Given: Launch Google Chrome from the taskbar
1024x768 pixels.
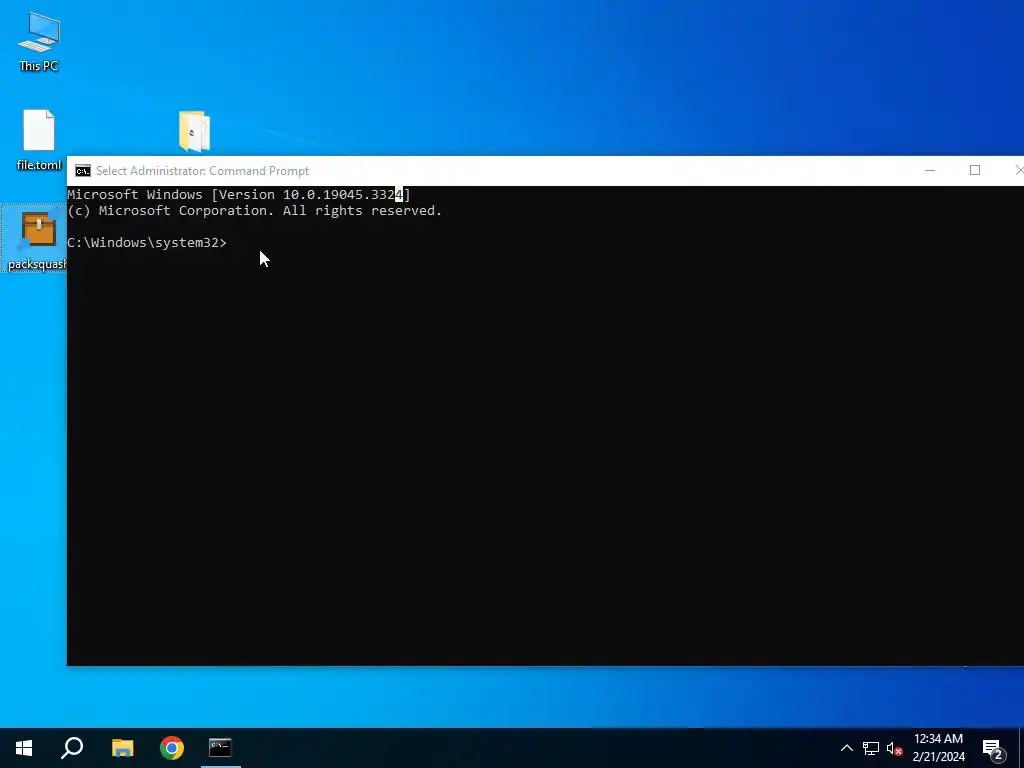Looking at the screenshot, I should point(172,748).
